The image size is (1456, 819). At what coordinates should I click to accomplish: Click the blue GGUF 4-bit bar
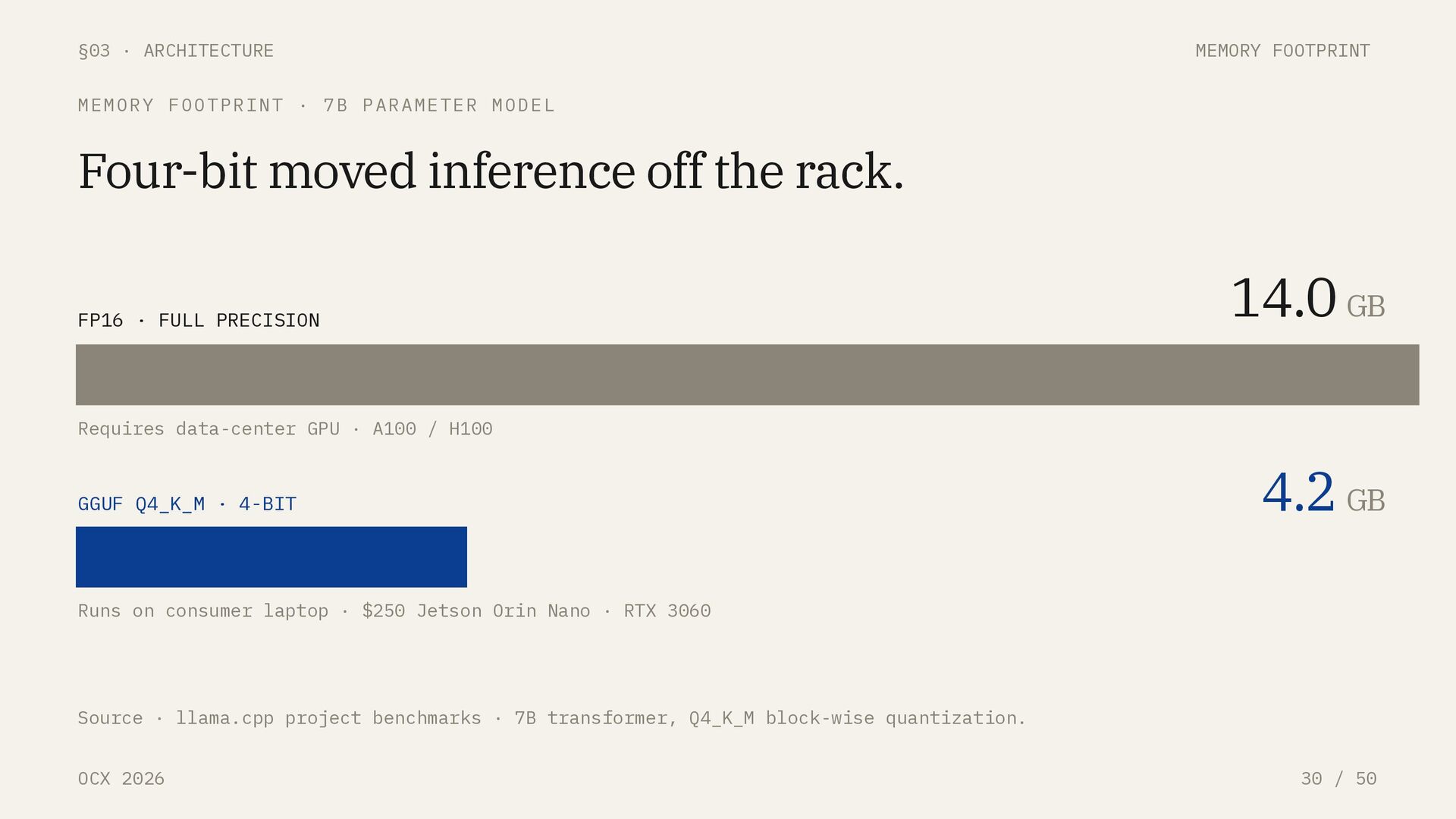pyautogui.click(x=271, y=557)
